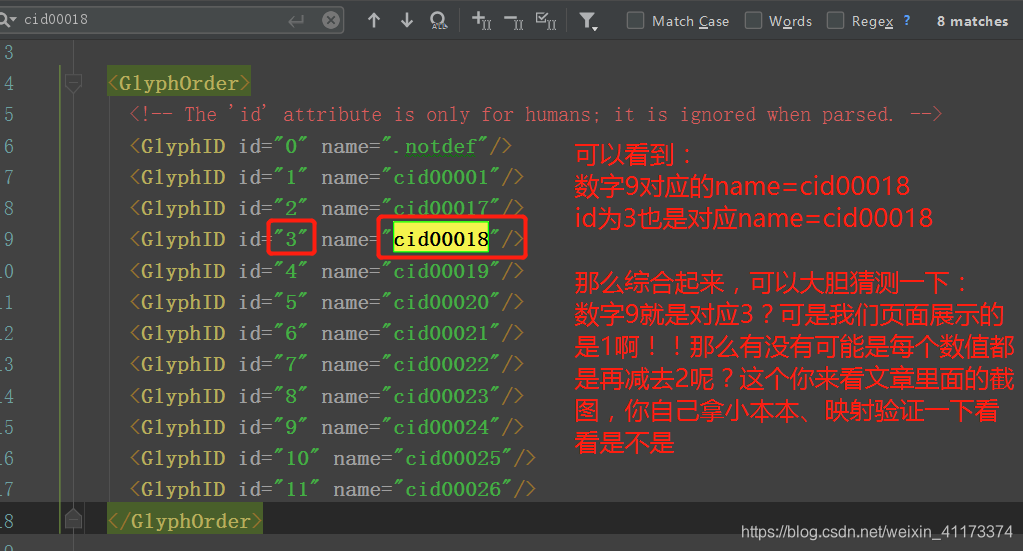Click the 8 matches counter
Viewport: 1023px width, 551px height.
(x=972, y=21)
